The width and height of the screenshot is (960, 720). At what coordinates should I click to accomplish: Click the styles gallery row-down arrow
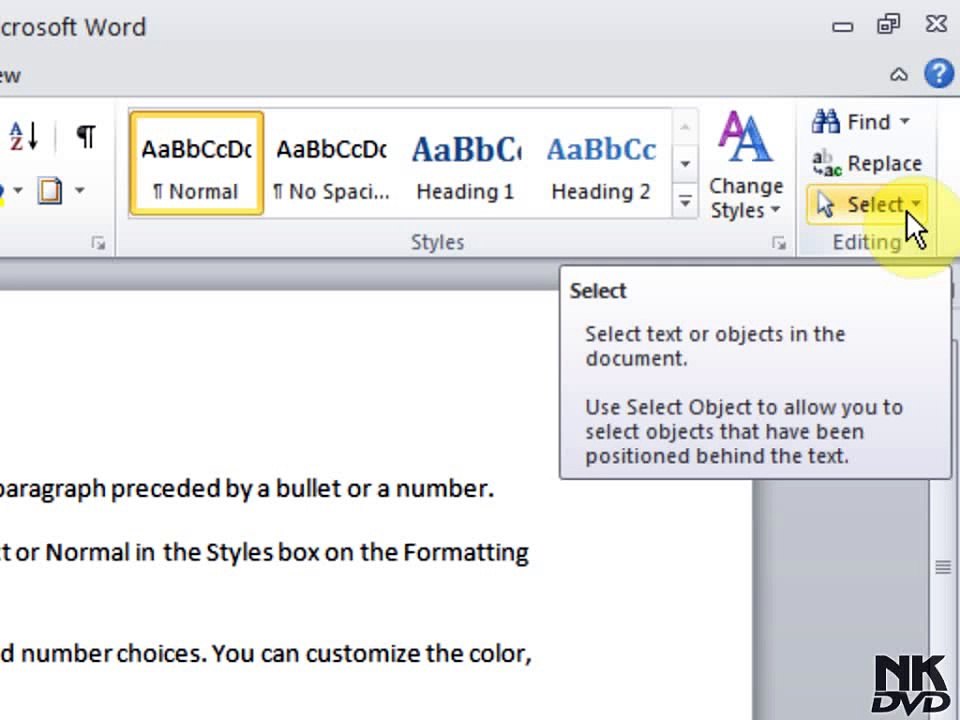click(685, 164)
